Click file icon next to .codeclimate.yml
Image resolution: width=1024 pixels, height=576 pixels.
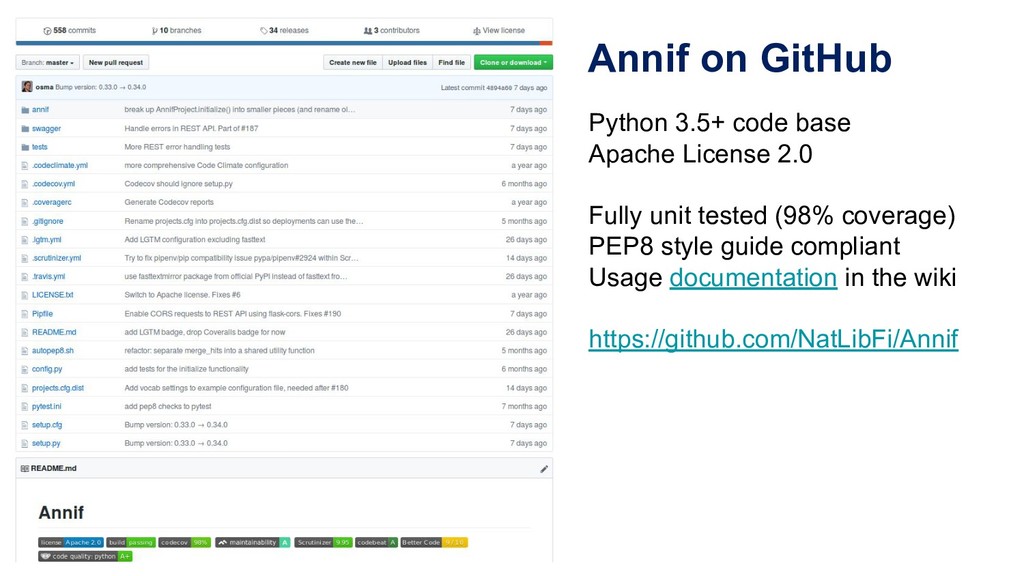(25, 166)
